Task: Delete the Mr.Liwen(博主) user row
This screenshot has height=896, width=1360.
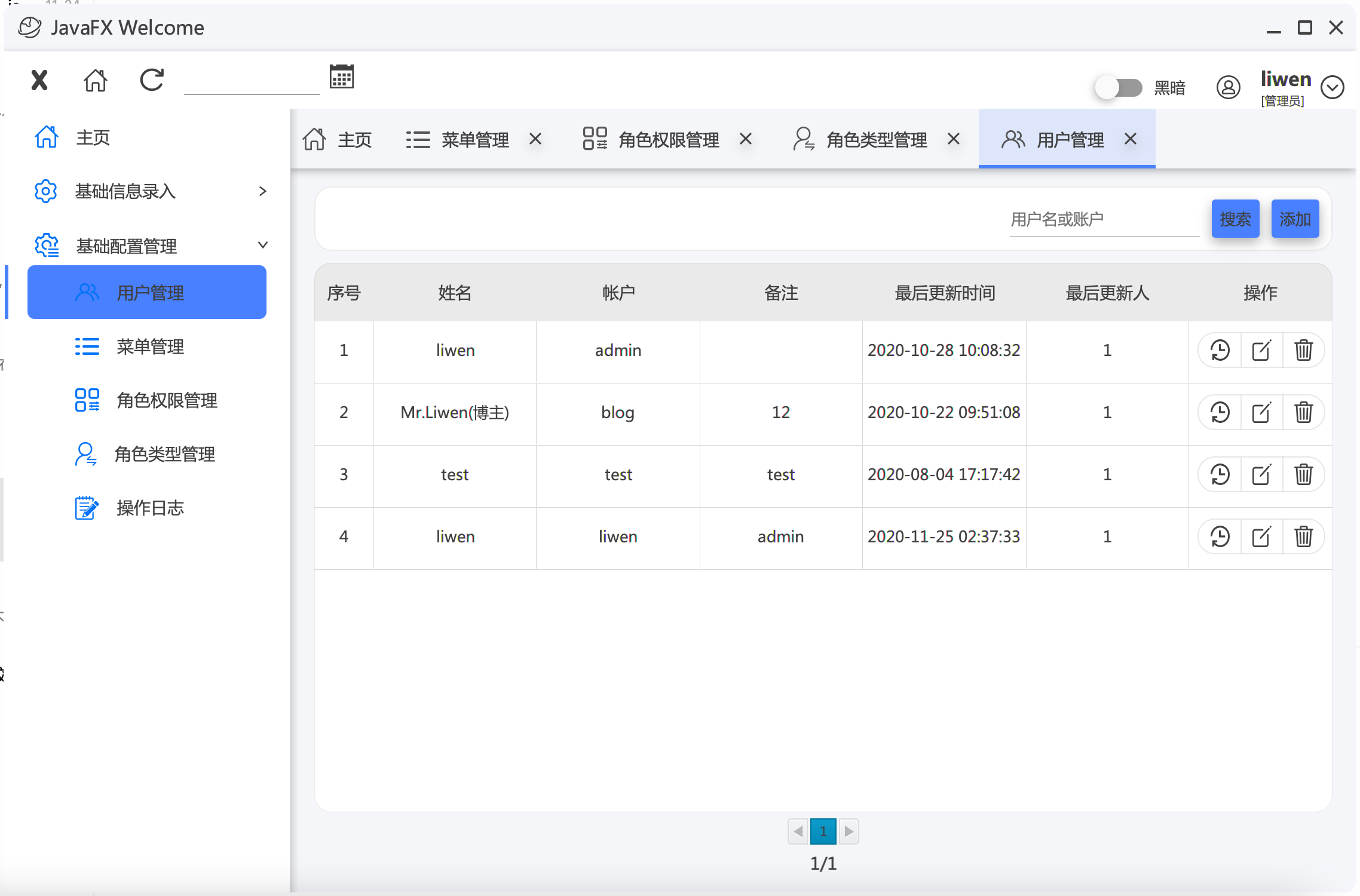Action: pos(1303,412)
